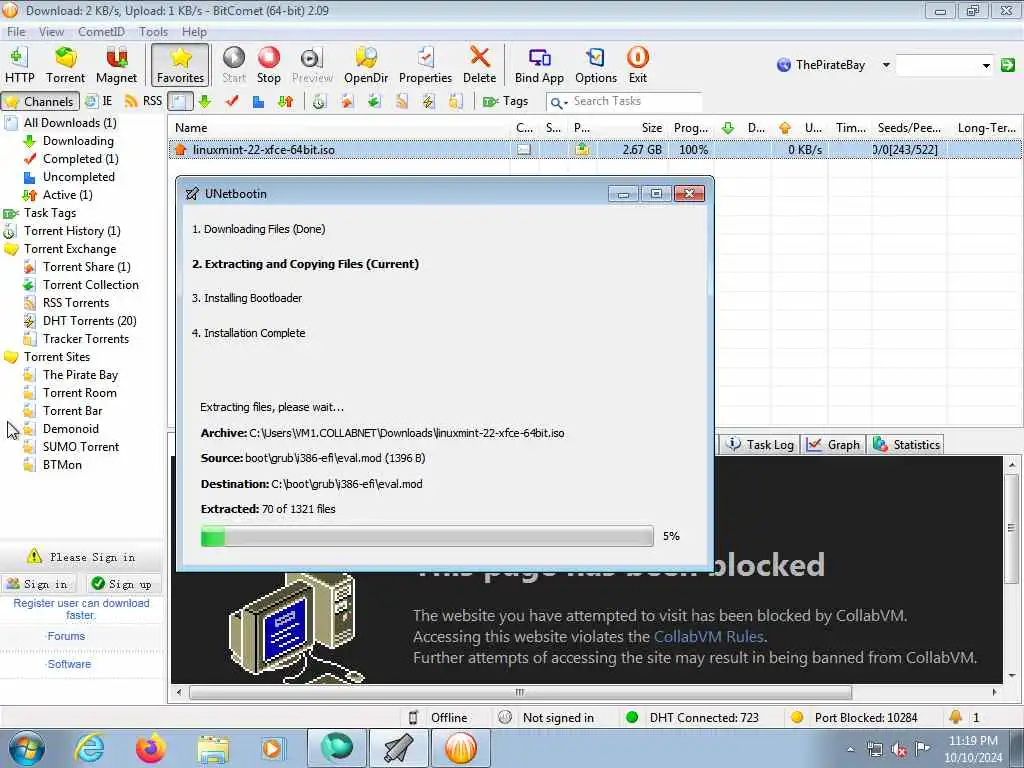Viewport: 1024px width, 768px height.
Task: Open the Software link
Action: [x=69, y=664]
